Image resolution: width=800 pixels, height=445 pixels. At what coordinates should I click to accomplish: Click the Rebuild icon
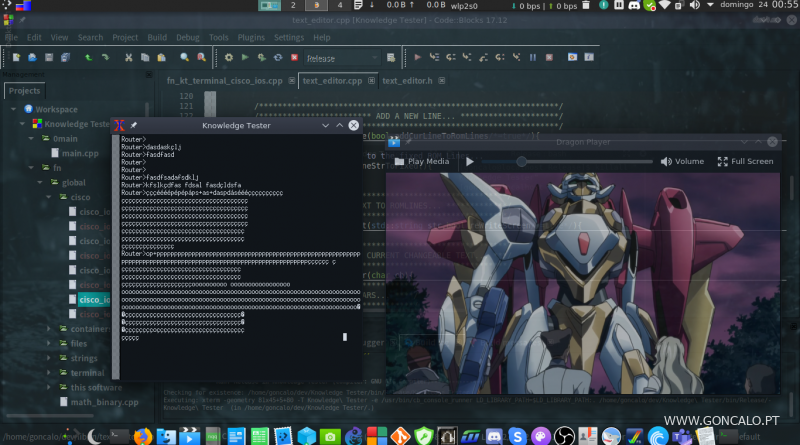(278, 58)
